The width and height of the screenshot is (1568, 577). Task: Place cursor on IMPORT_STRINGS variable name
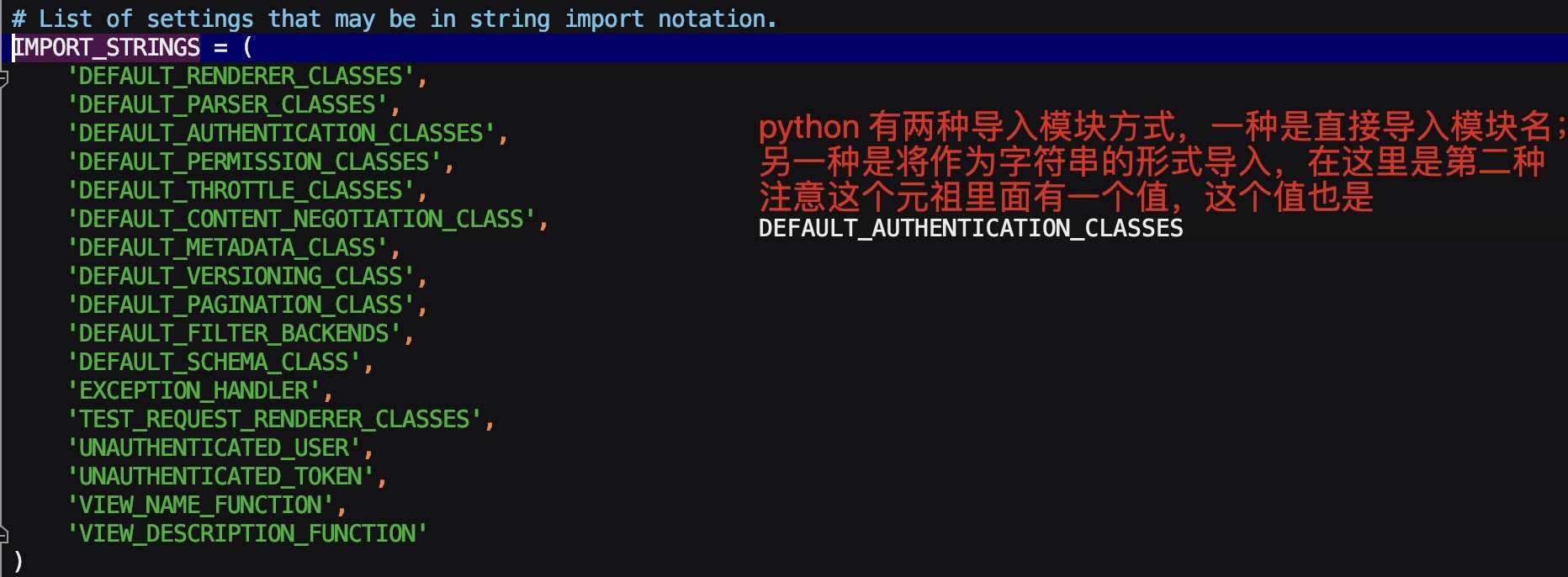[x=107, y=47]
